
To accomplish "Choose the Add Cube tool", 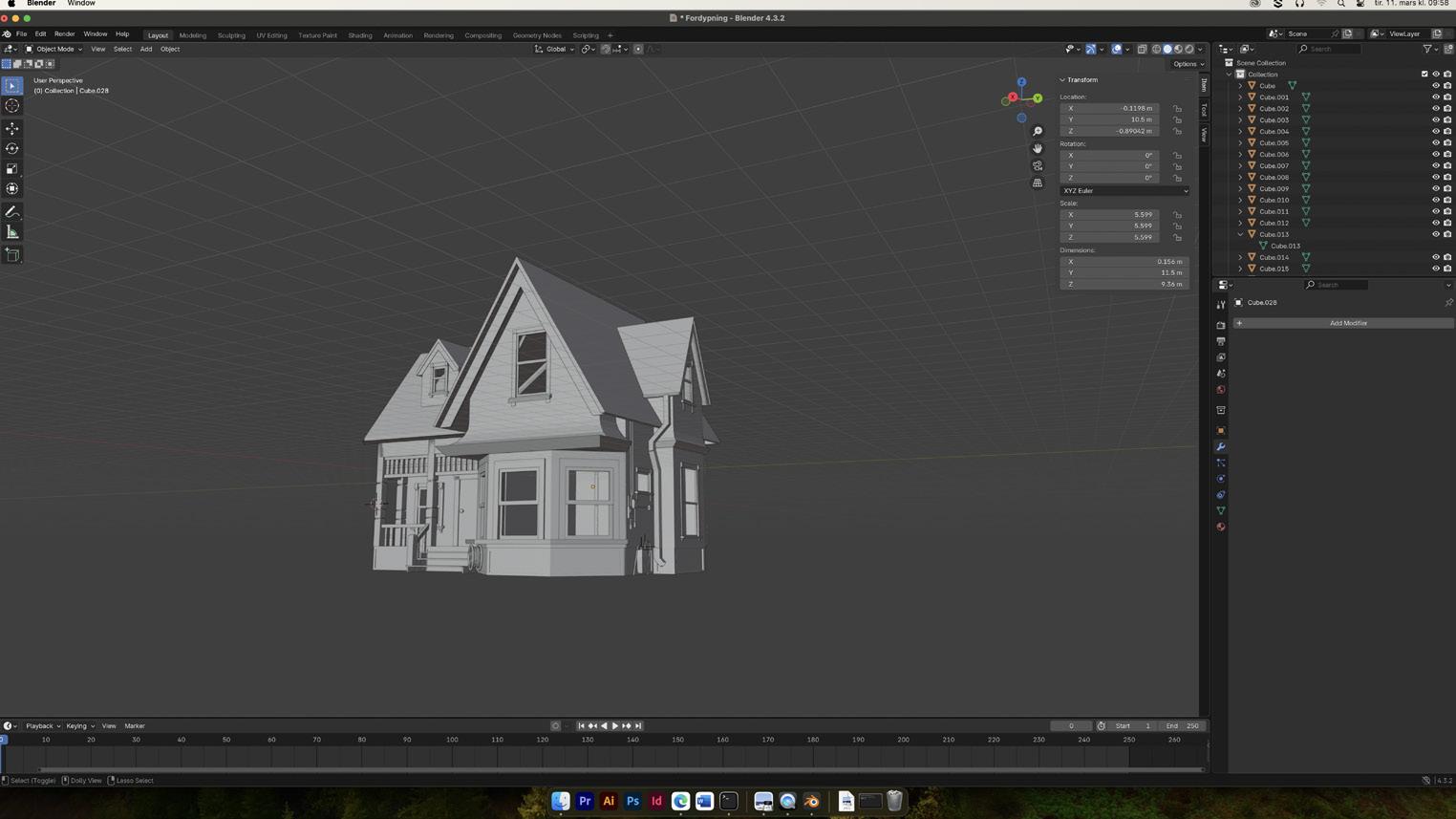I will pyautogui.click(x=12, y=254).
